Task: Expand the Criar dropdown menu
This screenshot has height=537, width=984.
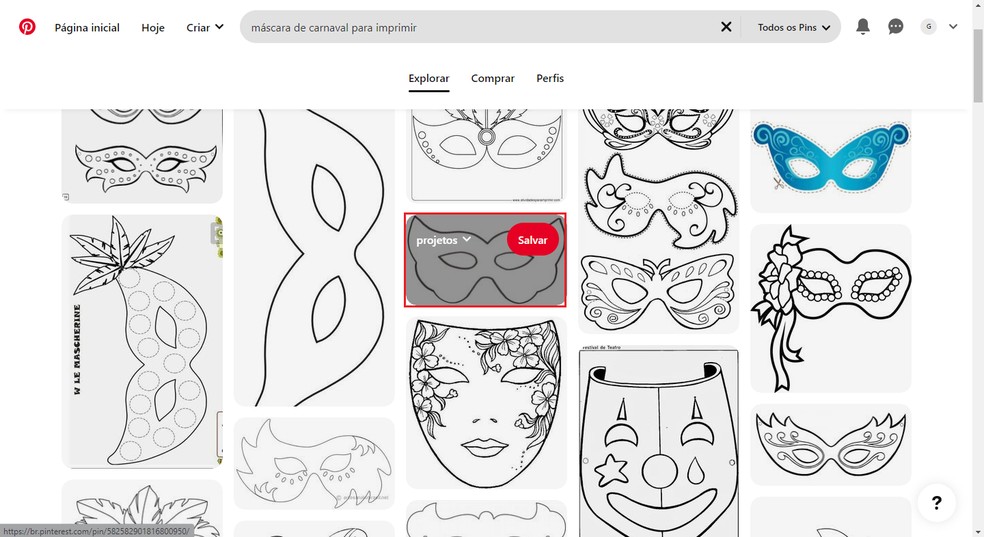Action: click(x=205, y=27)
